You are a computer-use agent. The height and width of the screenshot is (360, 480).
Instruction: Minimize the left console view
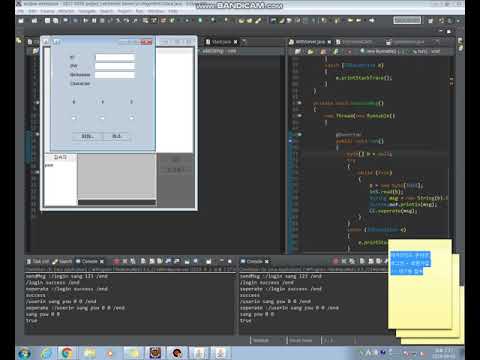pos(221,261)
